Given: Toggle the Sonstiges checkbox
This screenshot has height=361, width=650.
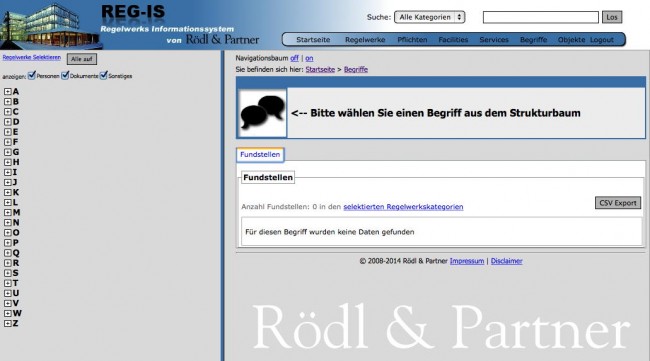Looking at the screenshot, I should tap(104, 75).
